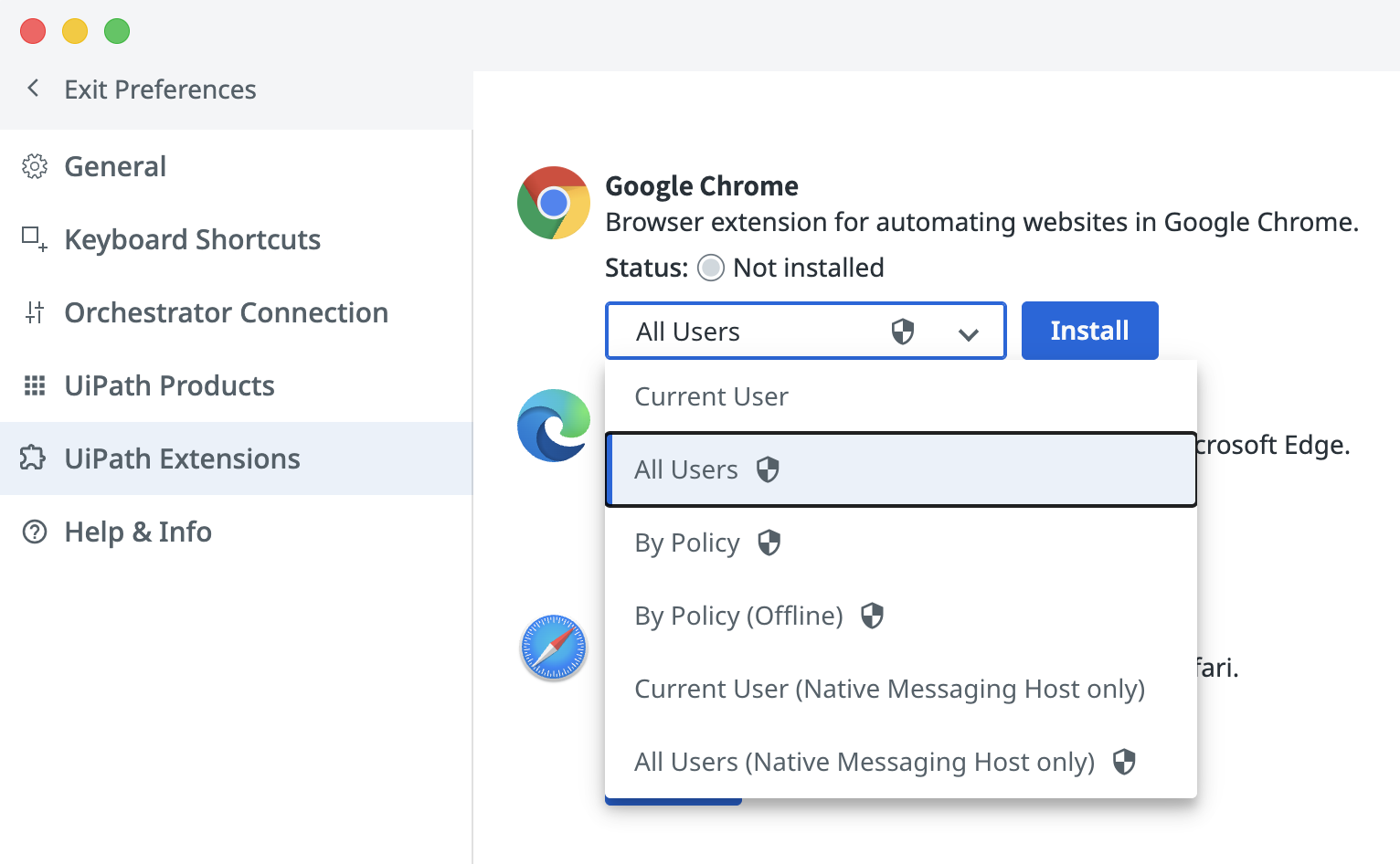Pick Current User (Native Messaging Host only)
1400x864 pixels.
901,689
